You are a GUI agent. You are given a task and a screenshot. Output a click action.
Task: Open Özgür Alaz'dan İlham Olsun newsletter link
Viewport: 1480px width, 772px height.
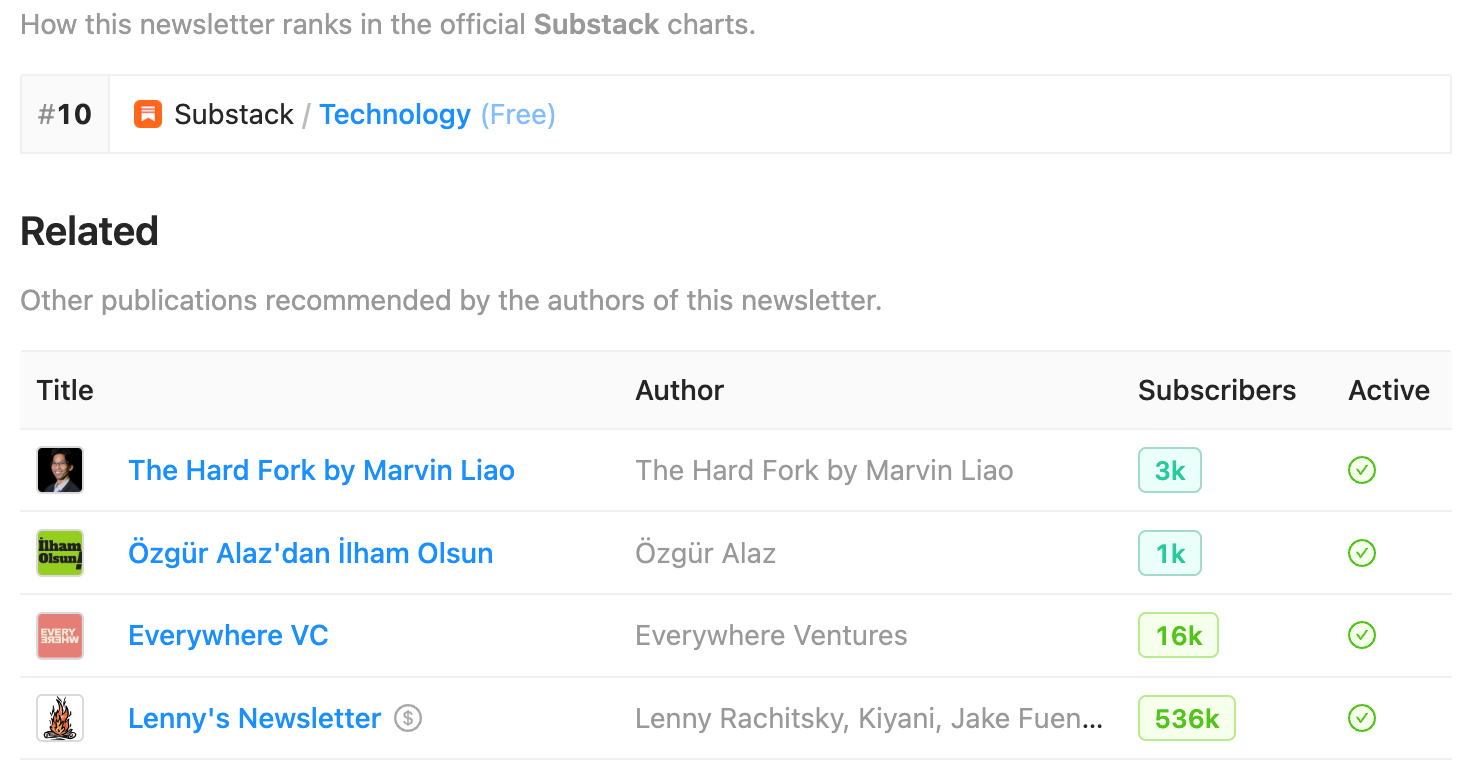[310, 553]
